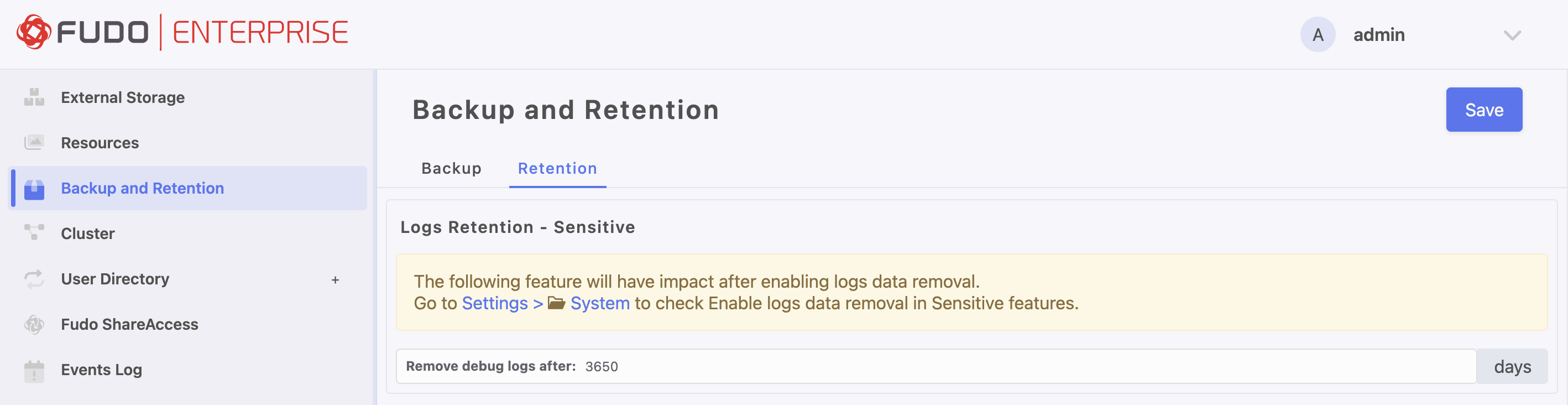The image size is (1568, 405).
Task: Select the User Directory sync icon
Action: pos(34,278)
